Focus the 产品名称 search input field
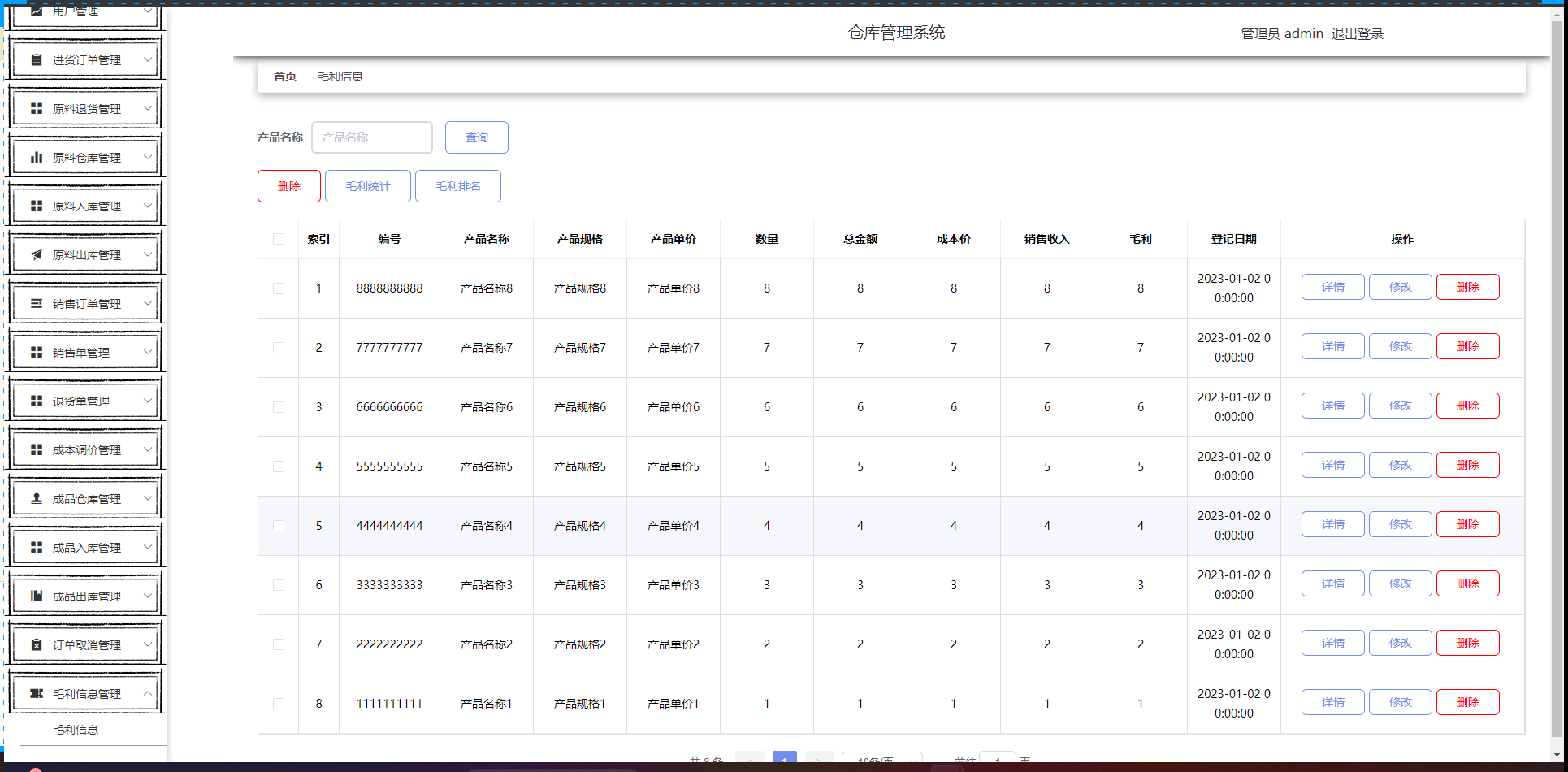Image resolution: width=1568 pixels, height=772 pixels. point(372,137)
